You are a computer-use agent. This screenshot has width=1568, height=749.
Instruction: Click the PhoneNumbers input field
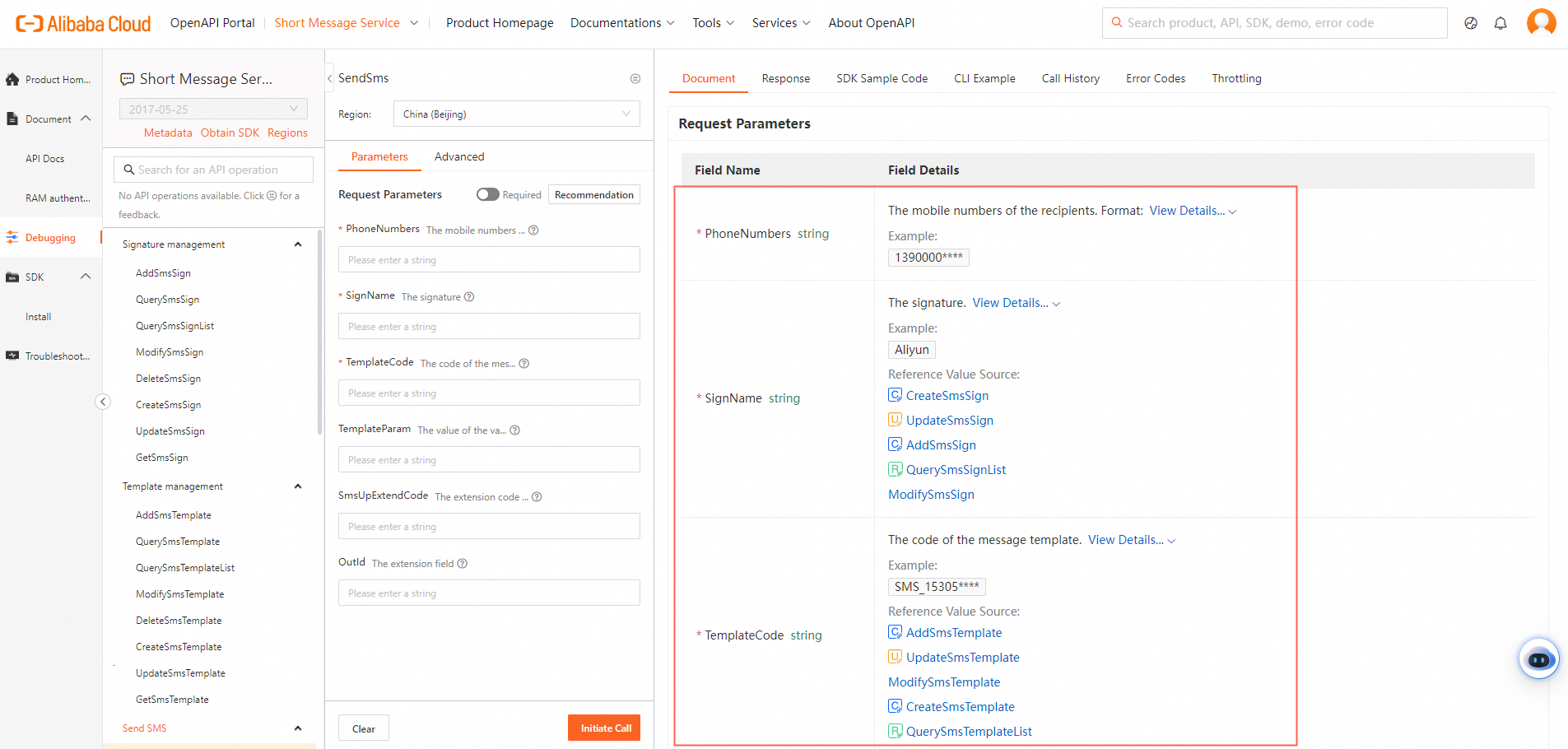pos(489,260)
